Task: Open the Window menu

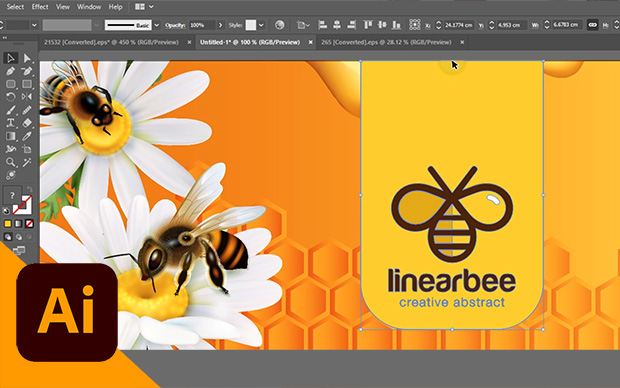Action: [89, 7]
